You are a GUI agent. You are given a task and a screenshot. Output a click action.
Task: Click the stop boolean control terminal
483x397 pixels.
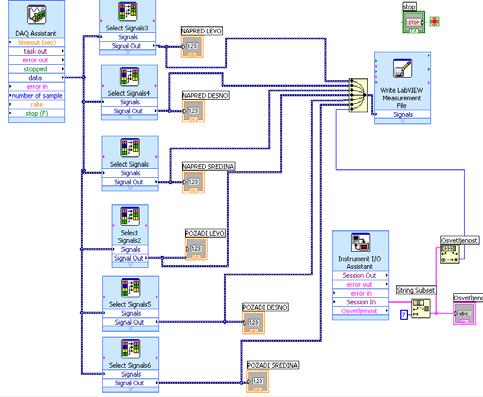click(413, 22)
